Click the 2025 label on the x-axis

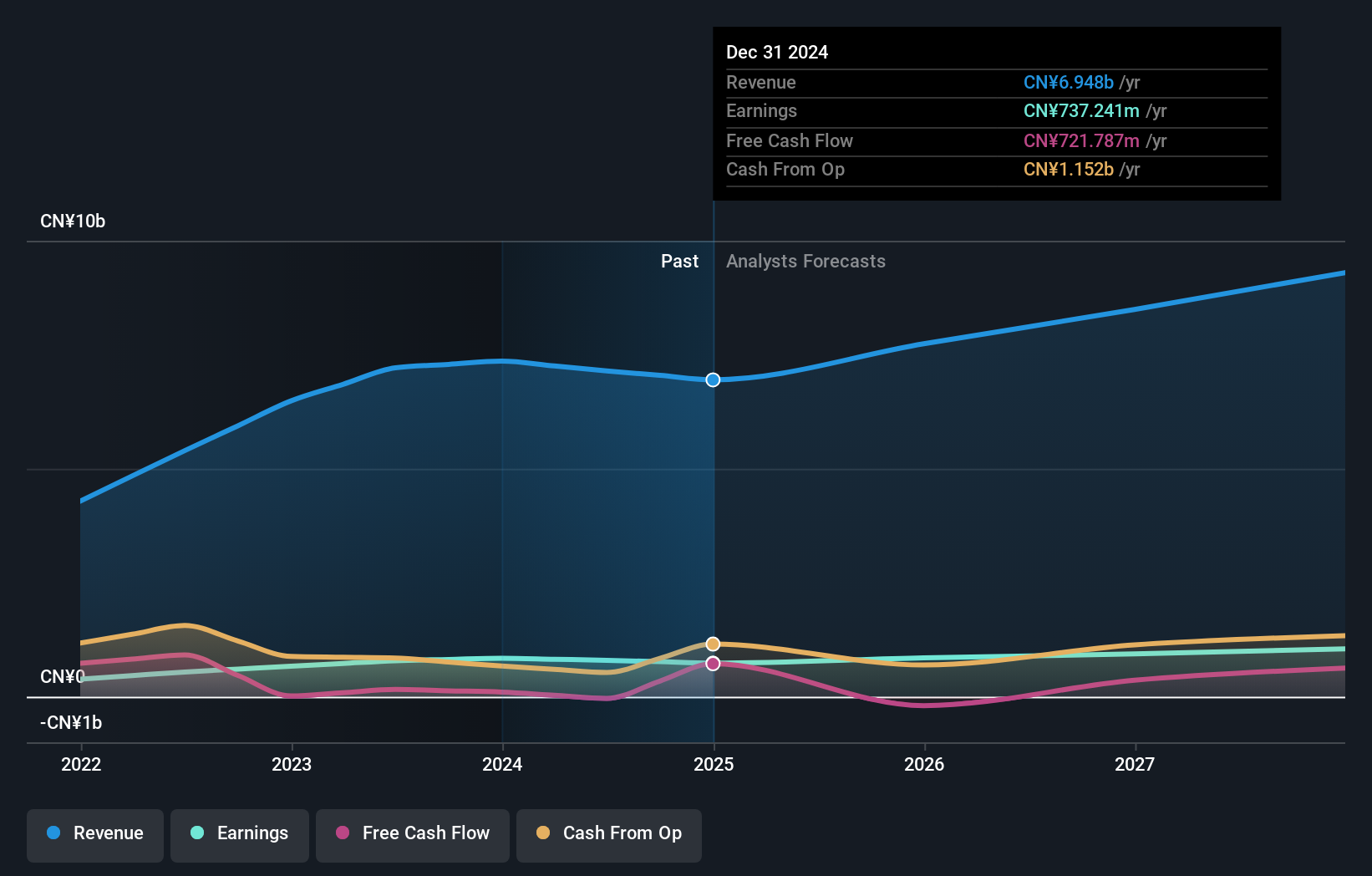pyautogui.click(x=714, y=764)
